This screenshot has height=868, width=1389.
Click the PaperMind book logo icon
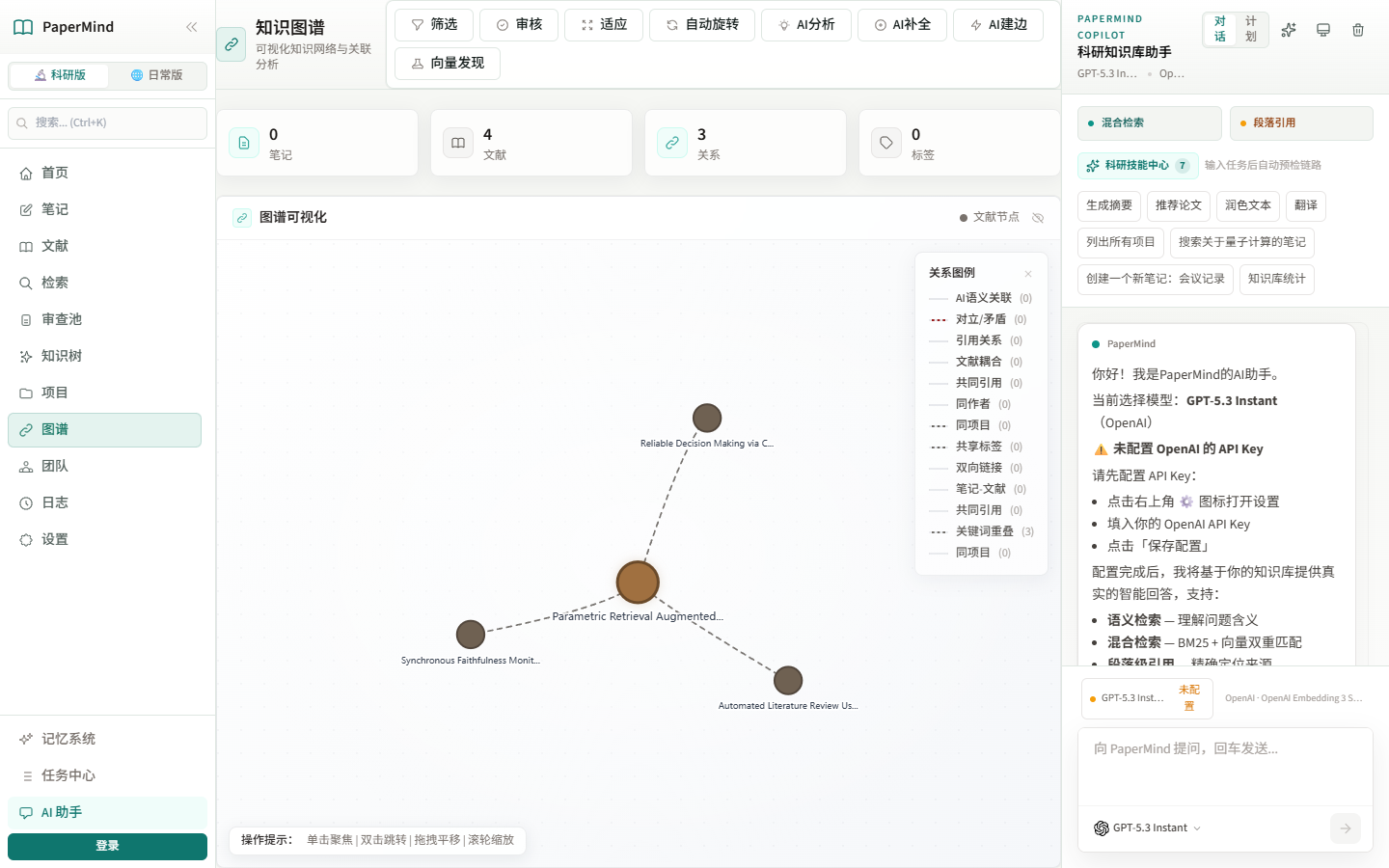tap(23, 27)
